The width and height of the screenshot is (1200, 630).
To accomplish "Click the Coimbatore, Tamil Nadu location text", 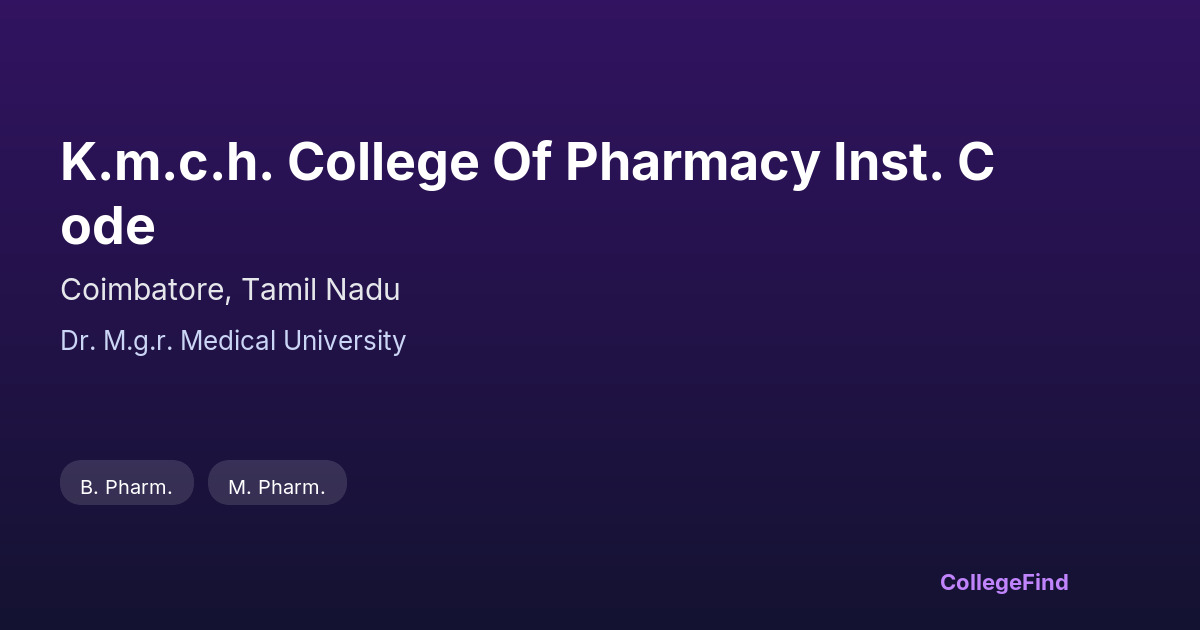I will coord(230,290).
